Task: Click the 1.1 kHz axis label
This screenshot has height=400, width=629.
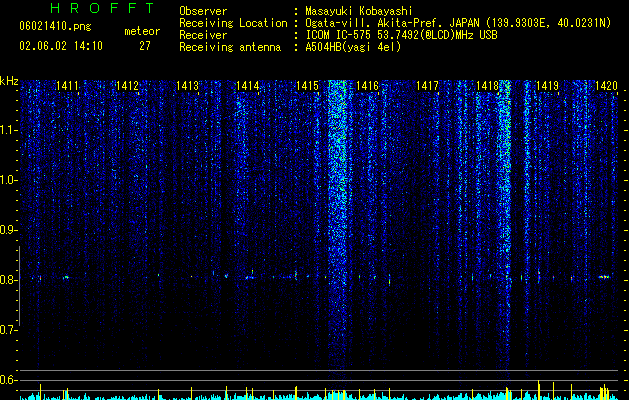Action: tap(8, 130)
